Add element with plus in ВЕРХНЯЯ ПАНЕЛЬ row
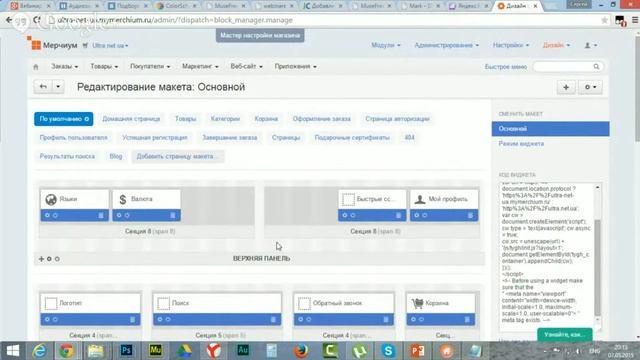Screen dimensions: 640x360 (x=41, y=259)
